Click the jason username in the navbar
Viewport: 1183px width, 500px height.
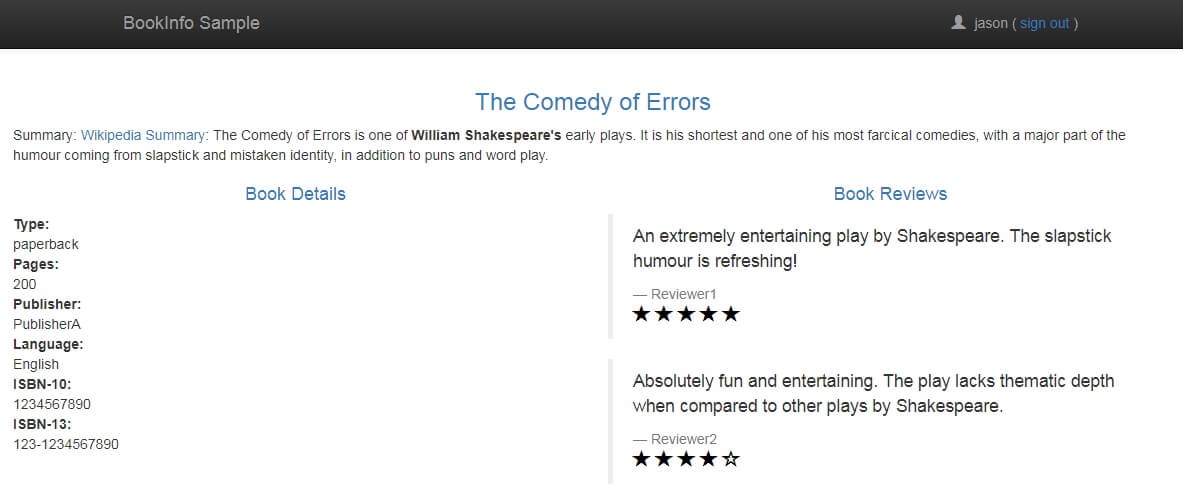(x=991, y=23)
